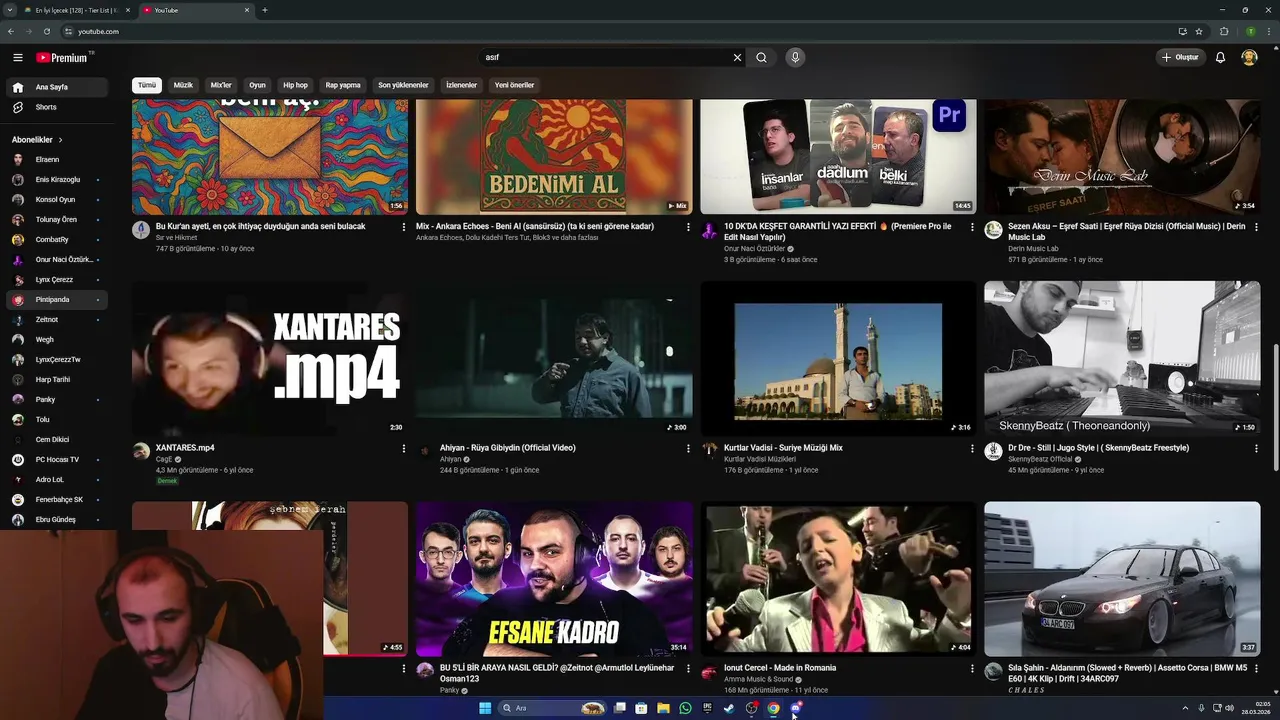Open options menu for Bu Kur'an ayeti video
The width and height of the screenshot is (1280, 720).
point(404,227)
